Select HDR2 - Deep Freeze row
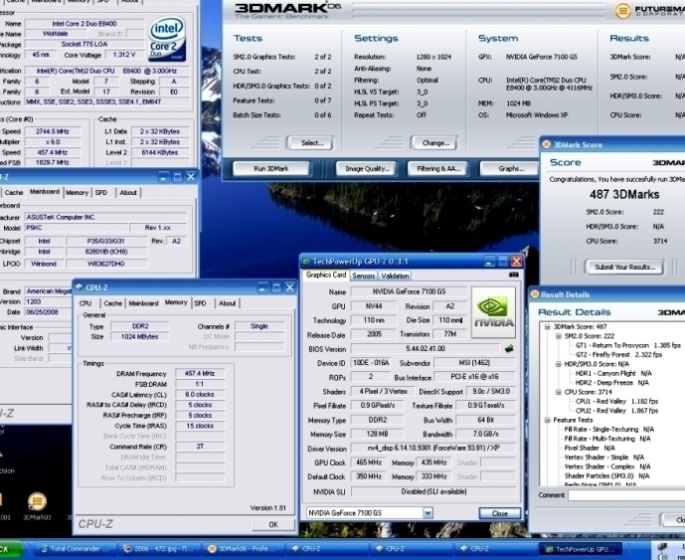This screenshot has width=685, height=560. [612, 383]
